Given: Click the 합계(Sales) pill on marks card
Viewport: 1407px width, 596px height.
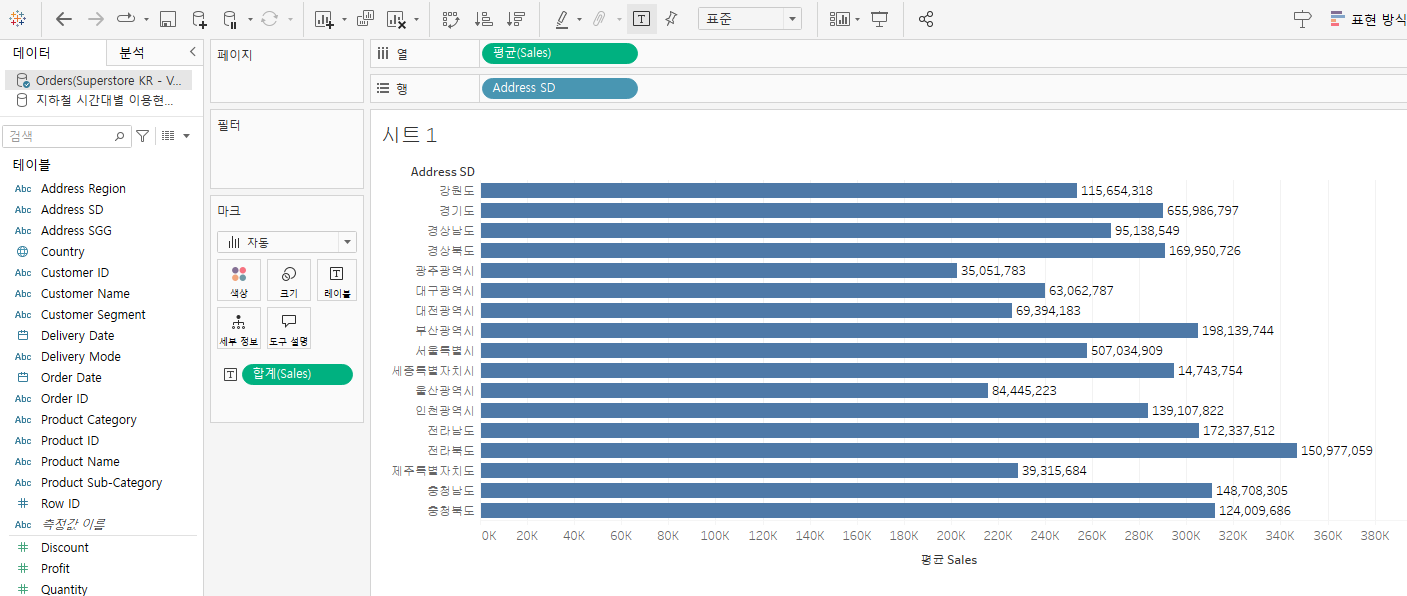Looking at the screenshot, I should click(297, 374).
